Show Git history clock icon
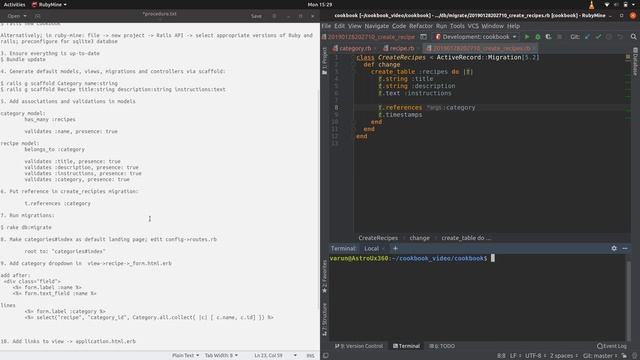The image size is (640, 360). tap(609, 37)
